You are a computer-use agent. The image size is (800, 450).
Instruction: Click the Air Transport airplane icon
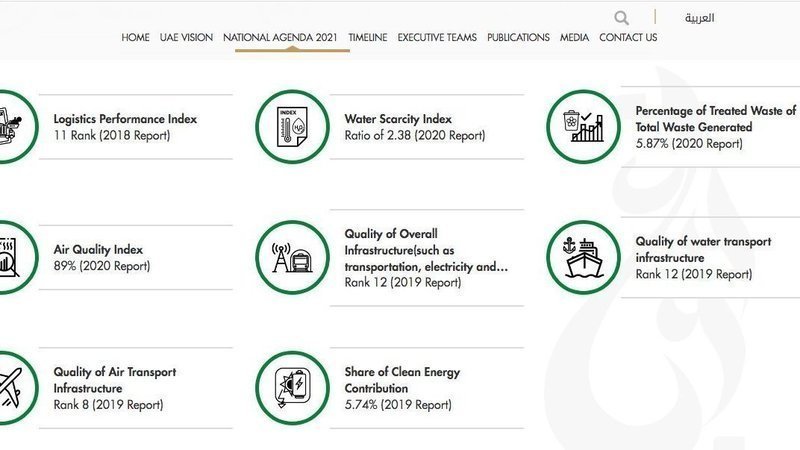point(10,387)
